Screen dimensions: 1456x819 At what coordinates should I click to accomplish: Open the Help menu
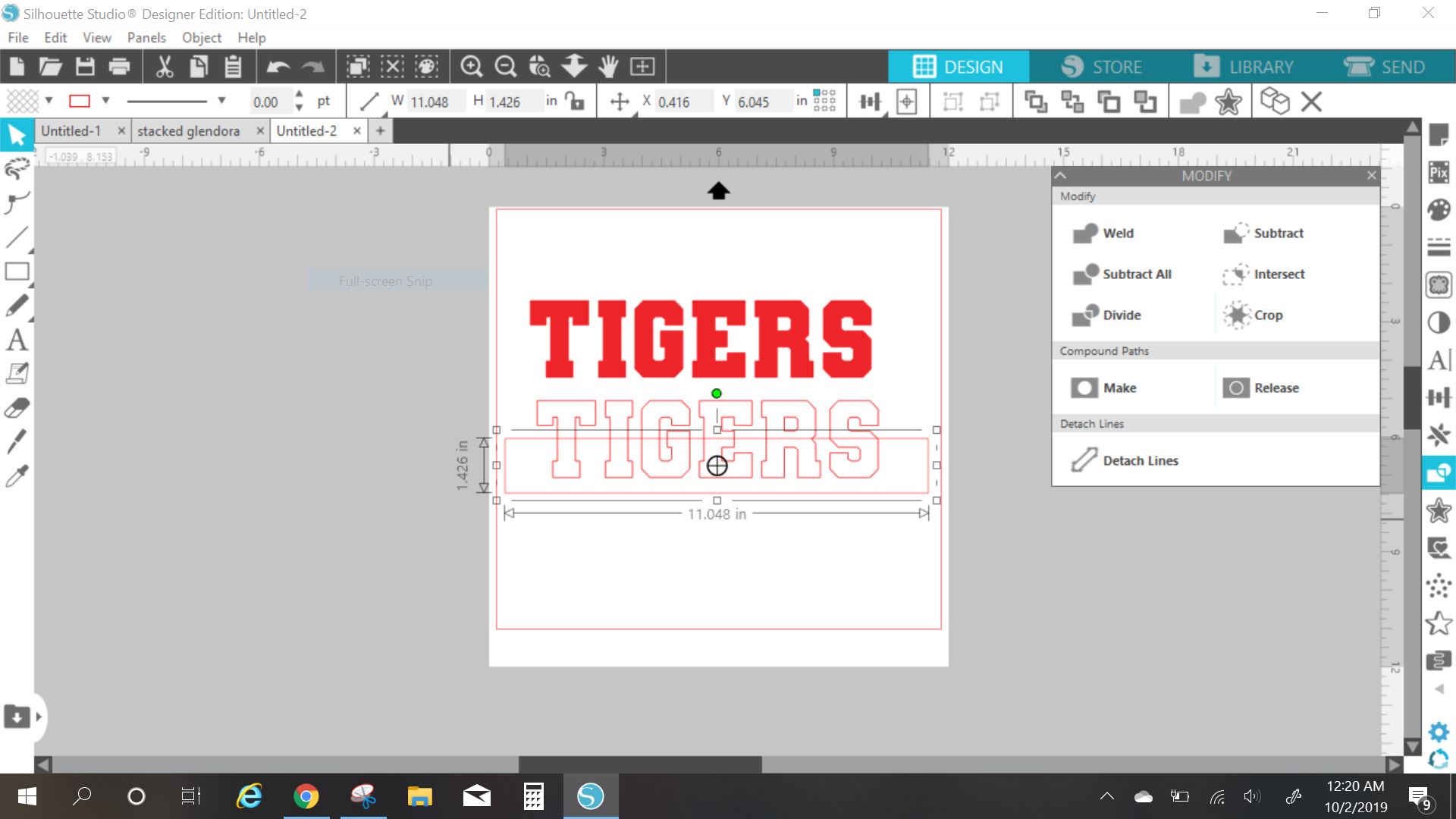(251, 37)
